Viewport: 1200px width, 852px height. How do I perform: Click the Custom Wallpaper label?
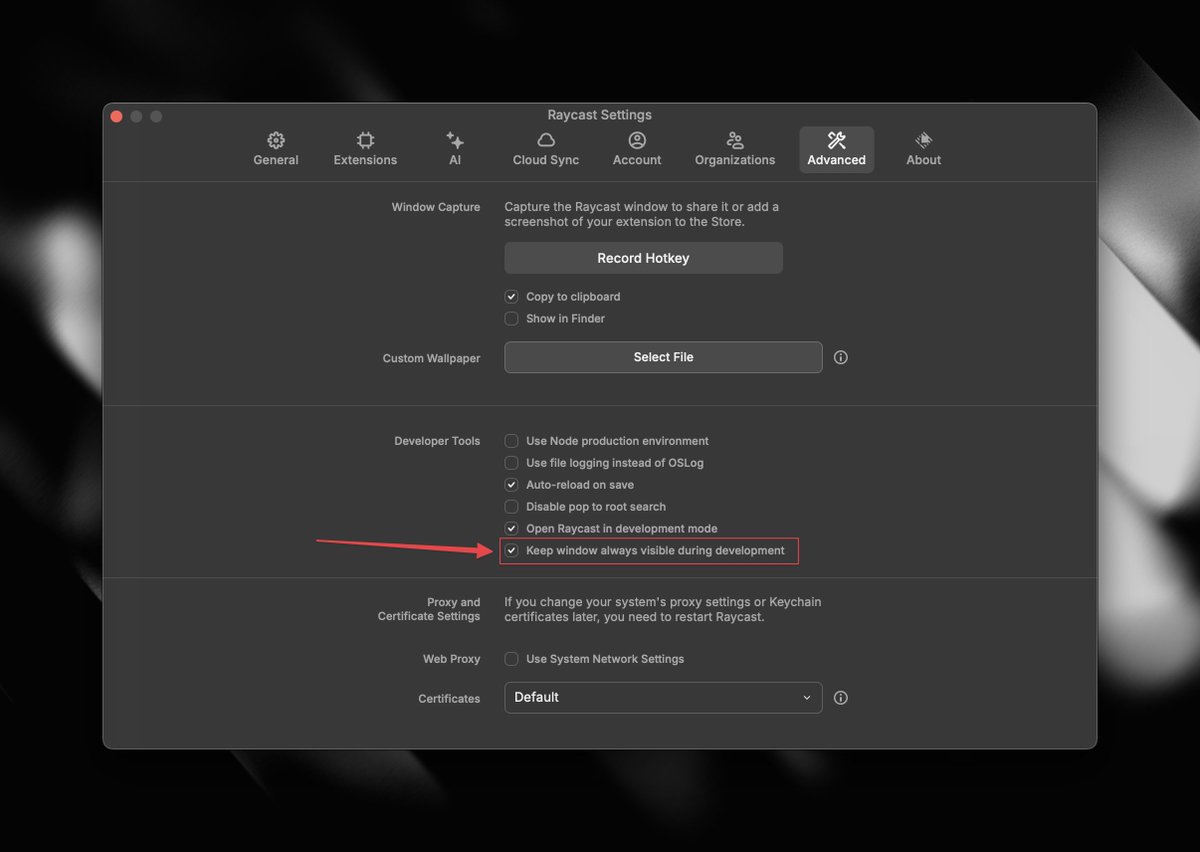[431, 358]
